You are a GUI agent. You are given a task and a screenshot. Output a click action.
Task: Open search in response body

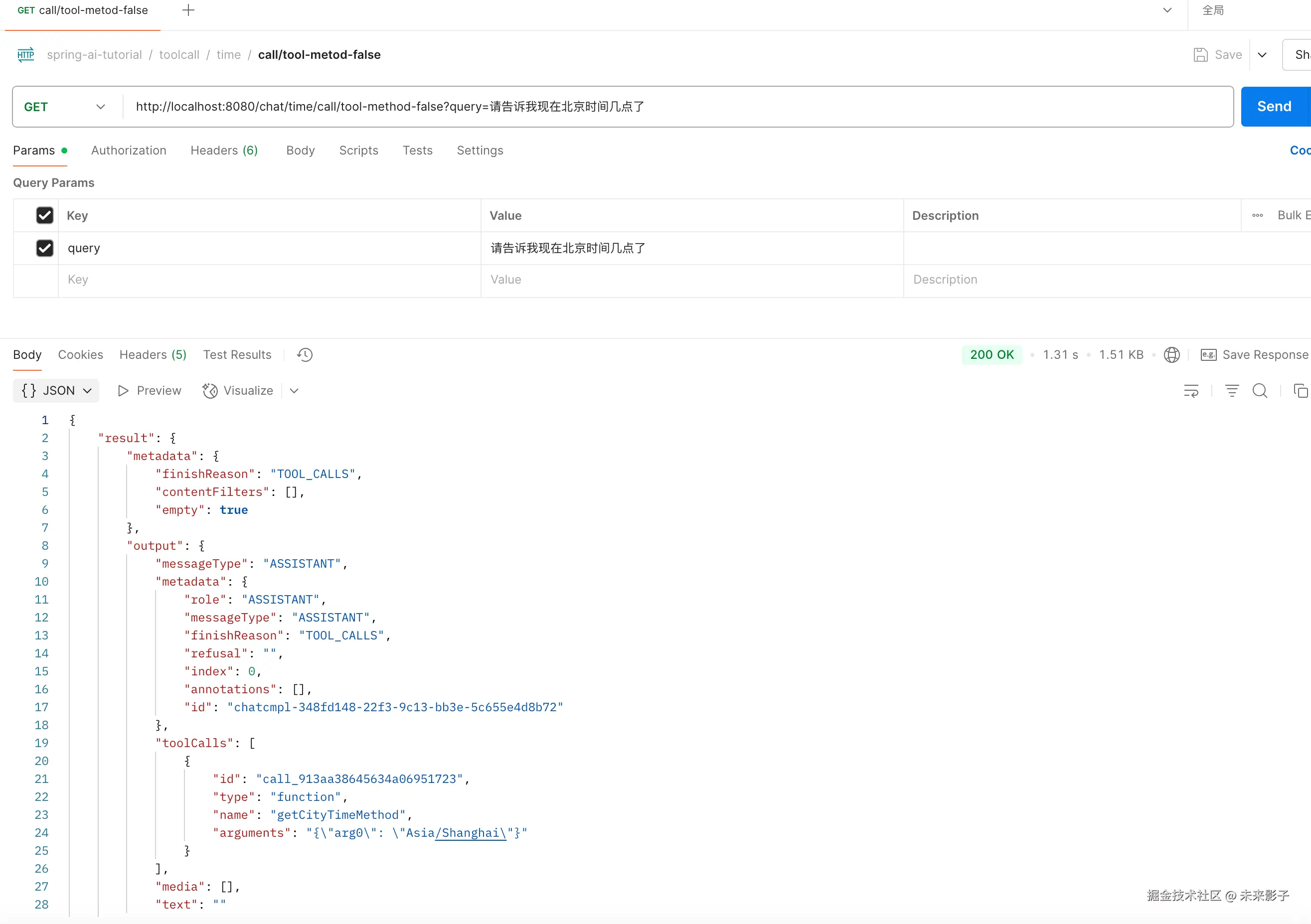1260,391
